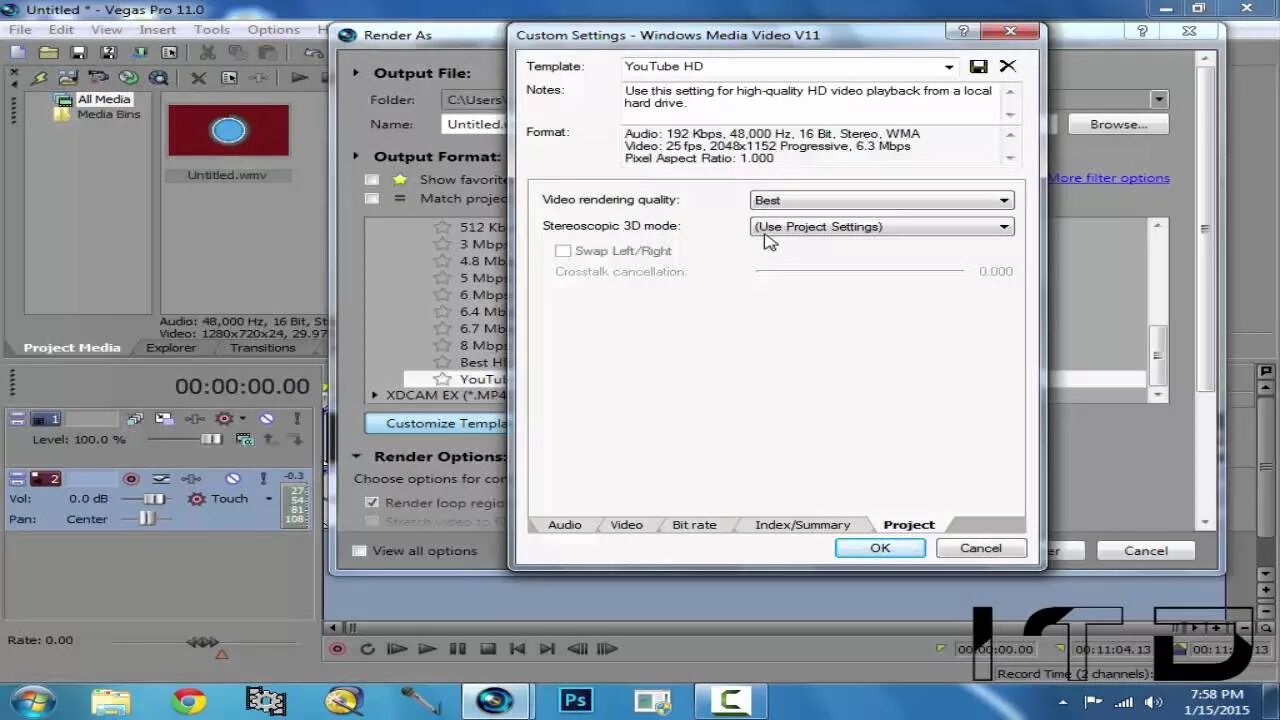Click the Open project folder icon

(49, 52)
